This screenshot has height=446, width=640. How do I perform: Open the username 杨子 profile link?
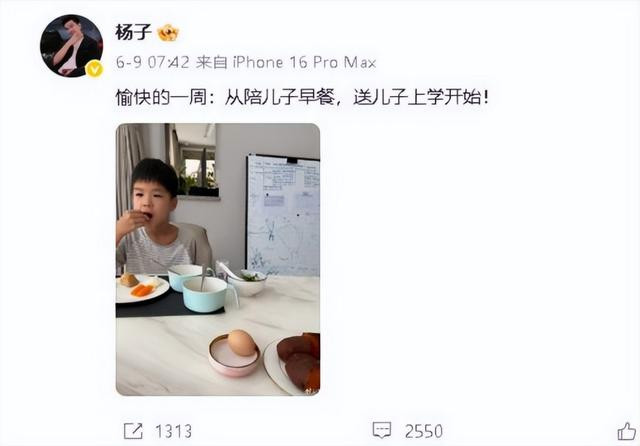pos(133,32)
